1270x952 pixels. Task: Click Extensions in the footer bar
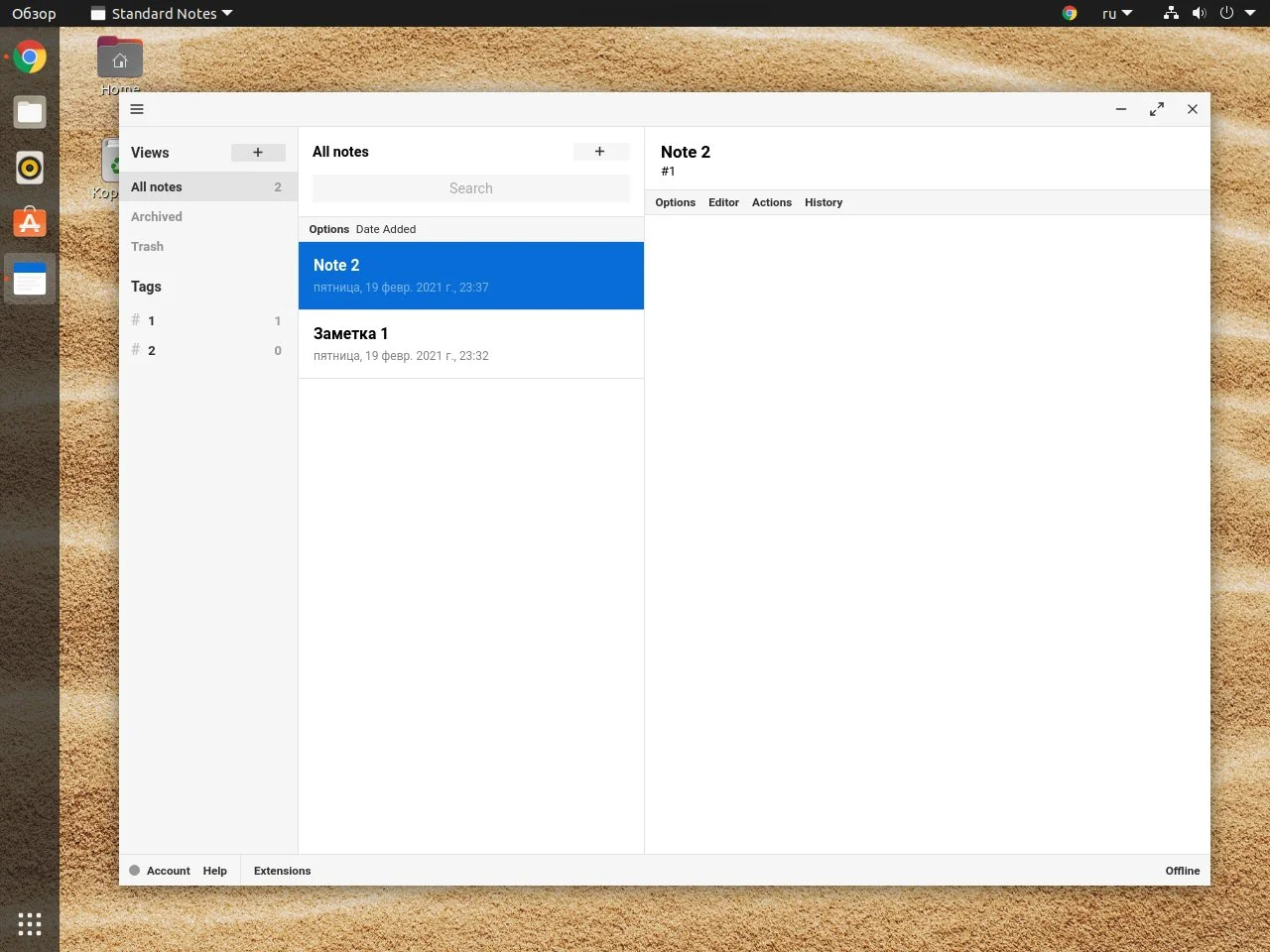[x=282, y=871]
